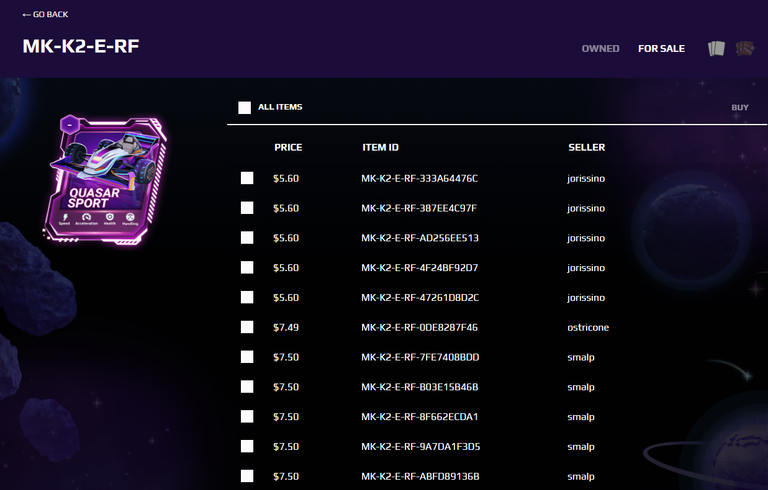Image resolution: width=768 pixels, height=490 pixels.
Task: Click seller name ostricone
Action: [x=588, y=327]
